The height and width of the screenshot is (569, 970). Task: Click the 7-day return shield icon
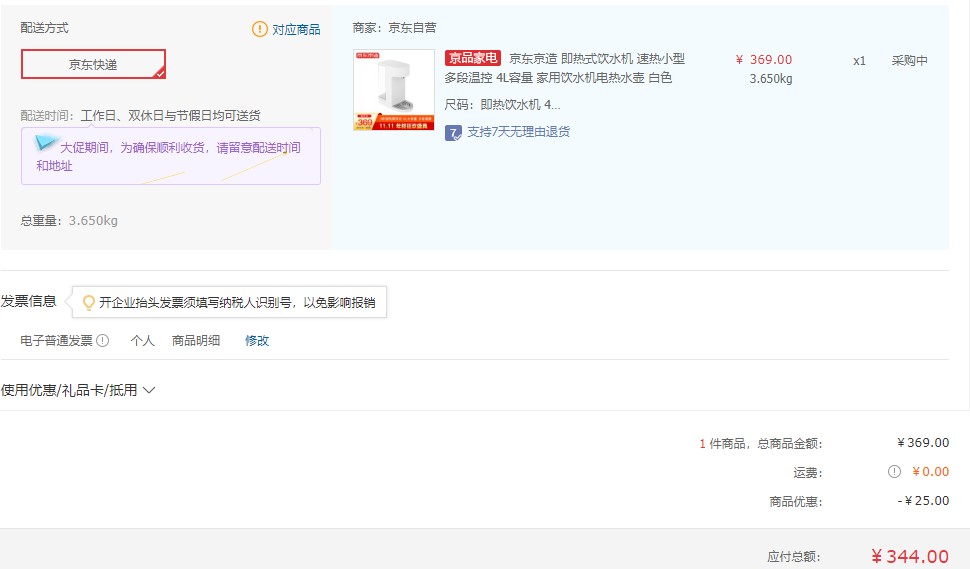453,132
